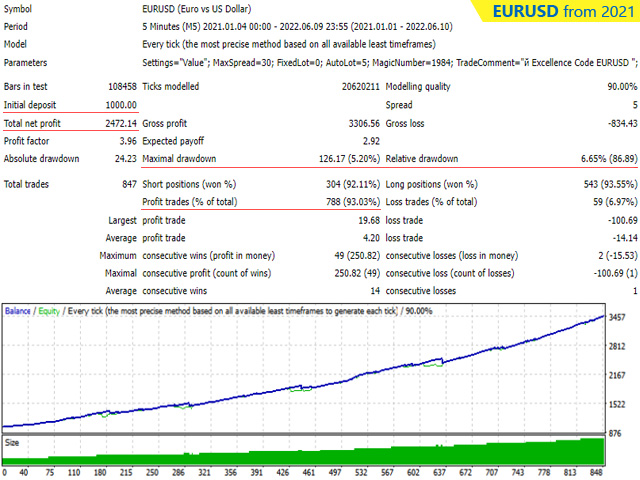
Task: Click the Spread value 5
Action: tap(635, 105)
